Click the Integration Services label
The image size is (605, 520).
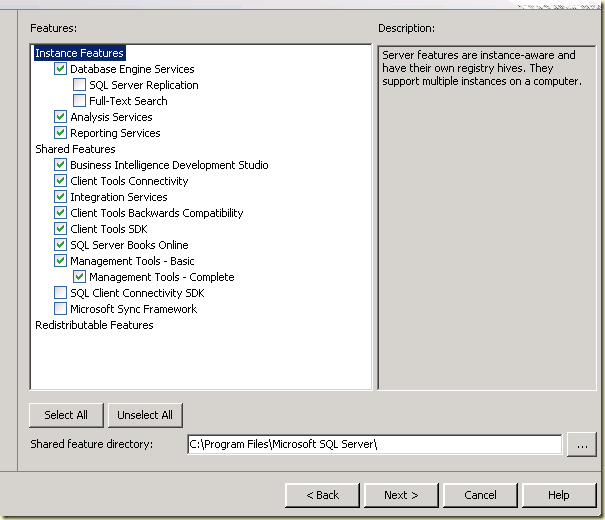pyautogui.click(x=118, y=197)
